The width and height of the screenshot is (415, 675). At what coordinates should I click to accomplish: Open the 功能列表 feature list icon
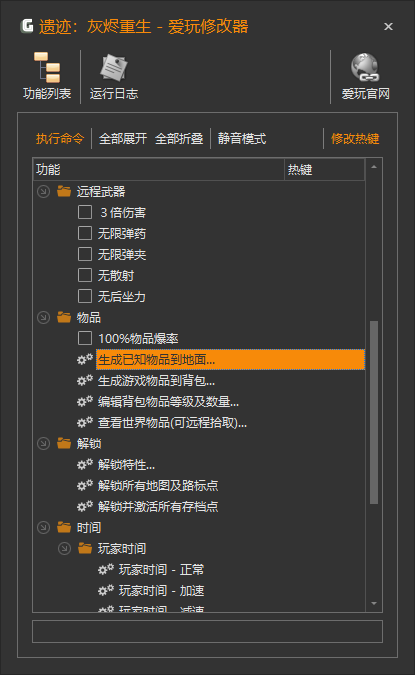tap(47, 68)
